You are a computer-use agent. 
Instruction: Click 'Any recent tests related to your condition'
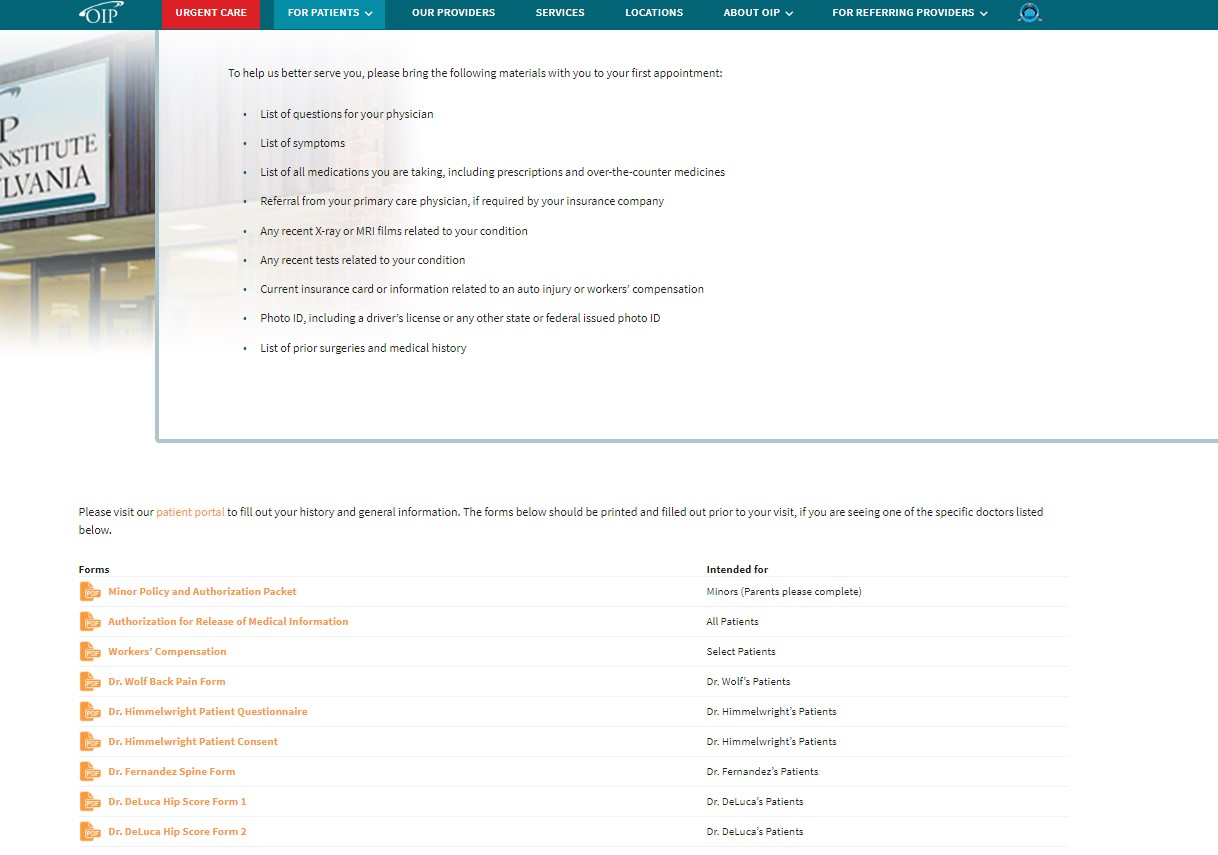(363, 260)
